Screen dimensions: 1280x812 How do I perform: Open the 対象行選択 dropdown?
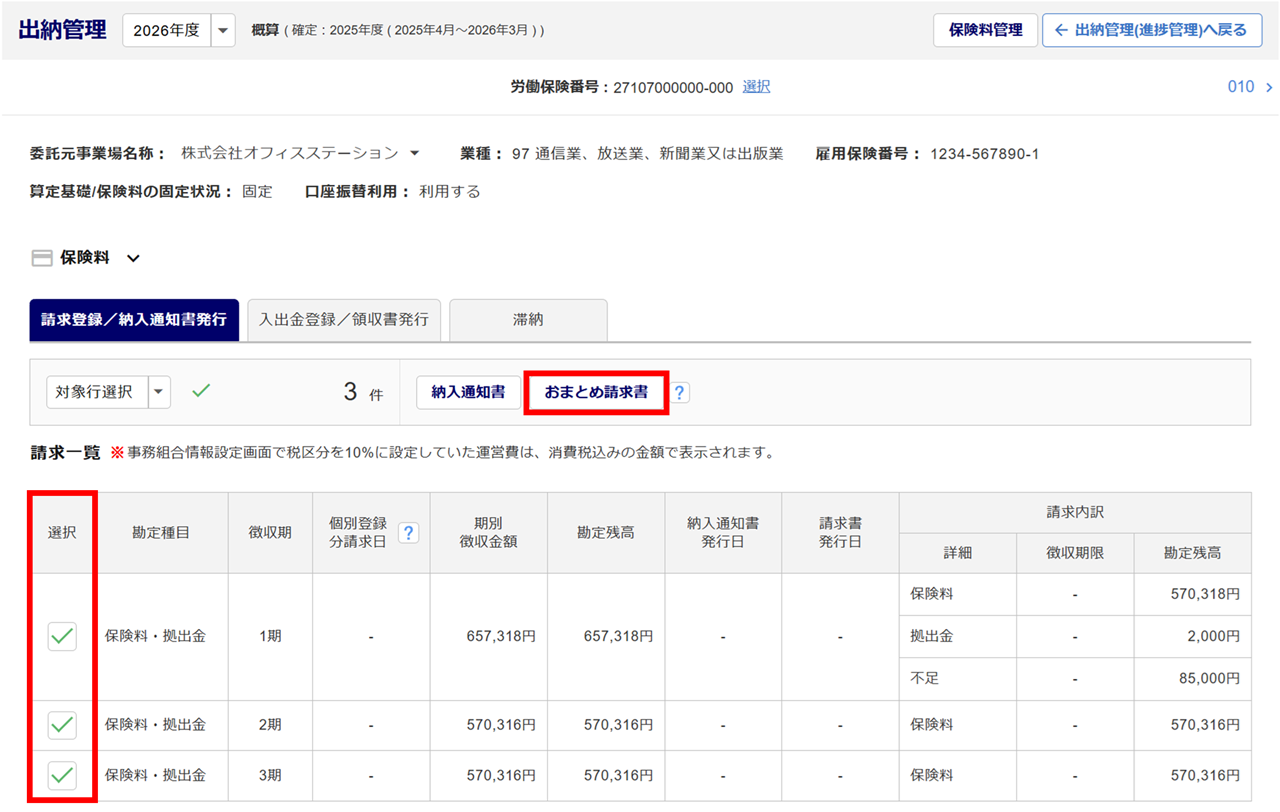[159, 392]
